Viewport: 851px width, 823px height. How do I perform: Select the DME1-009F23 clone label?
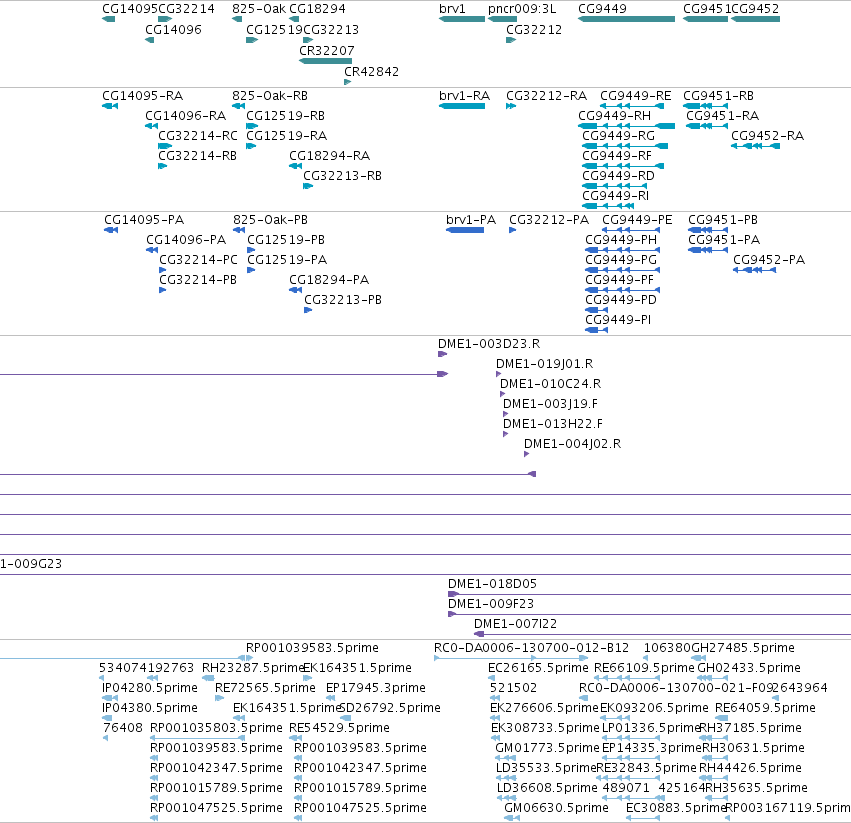click(491, 604)
